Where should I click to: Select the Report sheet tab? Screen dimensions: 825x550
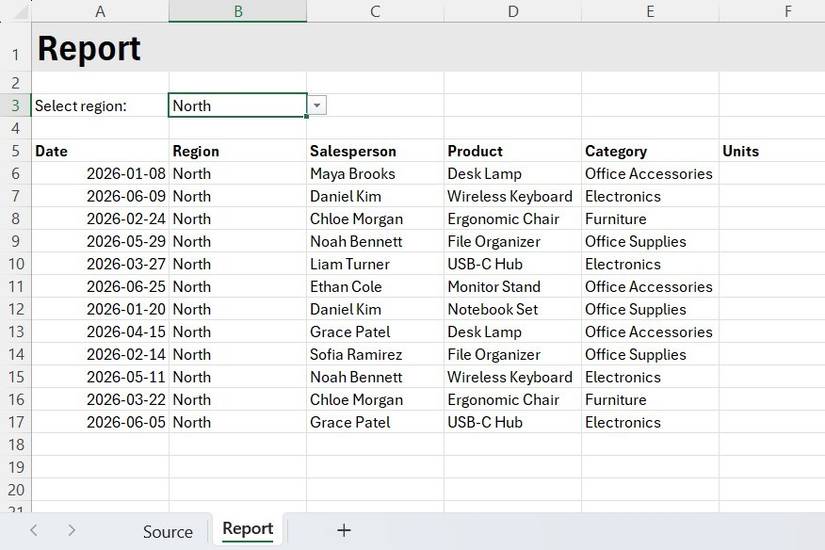pyautogui.click(x=248, y=529)
